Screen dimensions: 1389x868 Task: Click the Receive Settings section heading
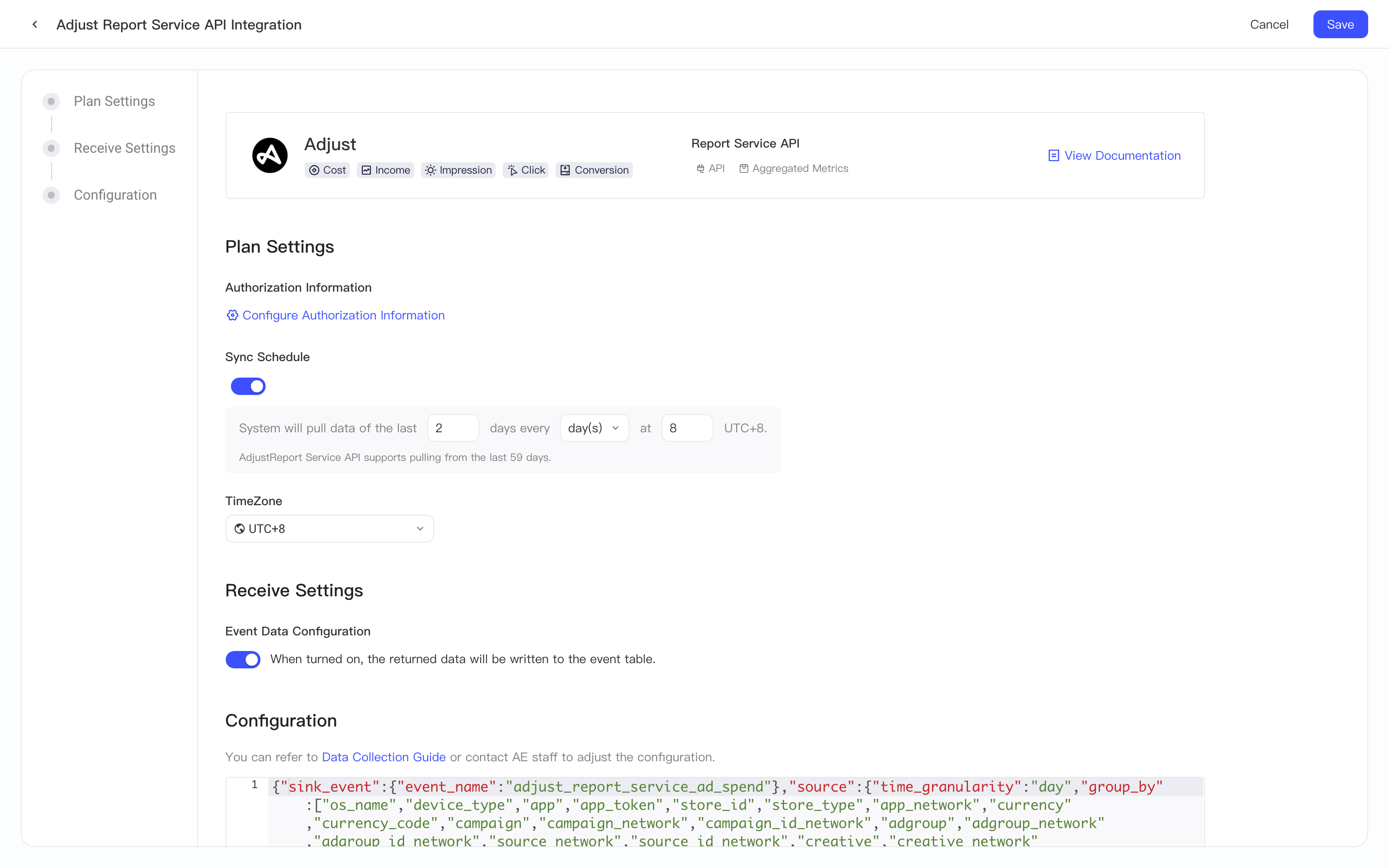click(x=294, y=591)
